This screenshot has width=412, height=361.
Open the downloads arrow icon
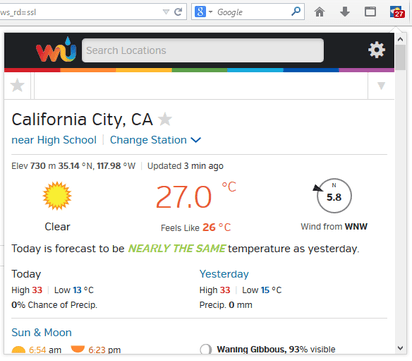345,12
